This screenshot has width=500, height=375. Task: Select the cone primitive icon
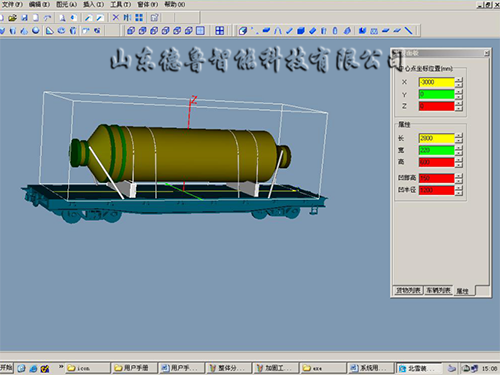(24, 31)
